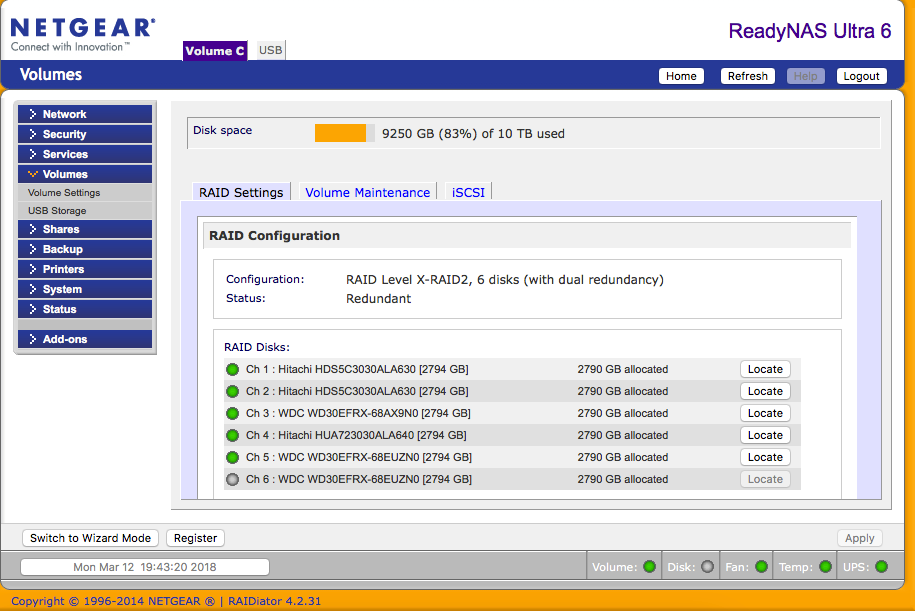Click the RAID Level X-RAID2 configuration text

(x=505, y=280)
